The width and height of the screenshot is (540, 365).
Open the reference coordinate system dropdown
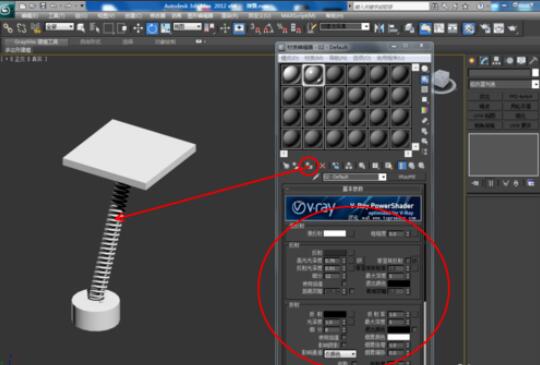click(x=187, y=27)
